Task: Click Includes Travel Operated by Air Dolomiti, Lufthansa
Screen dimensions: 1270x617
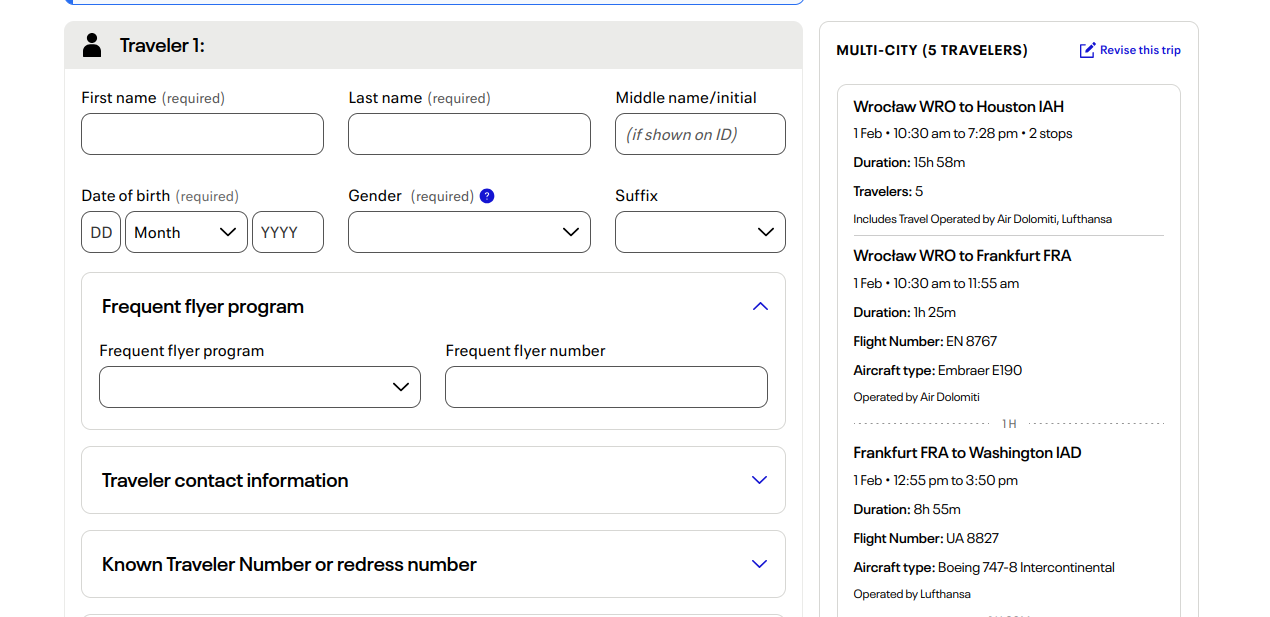Action: tap(982, 219)
